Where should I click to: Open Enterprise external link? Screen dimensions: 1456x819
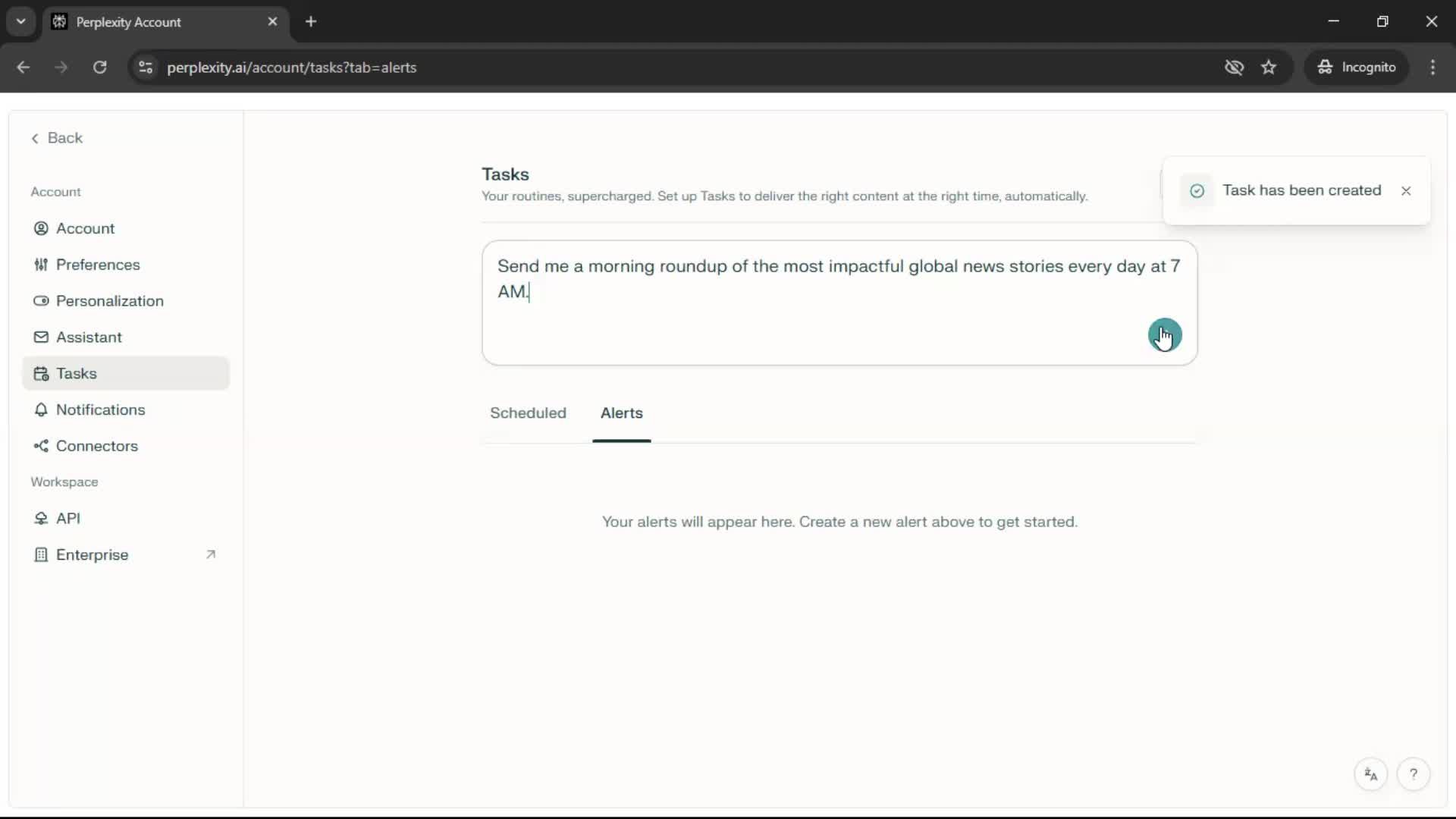92,555
